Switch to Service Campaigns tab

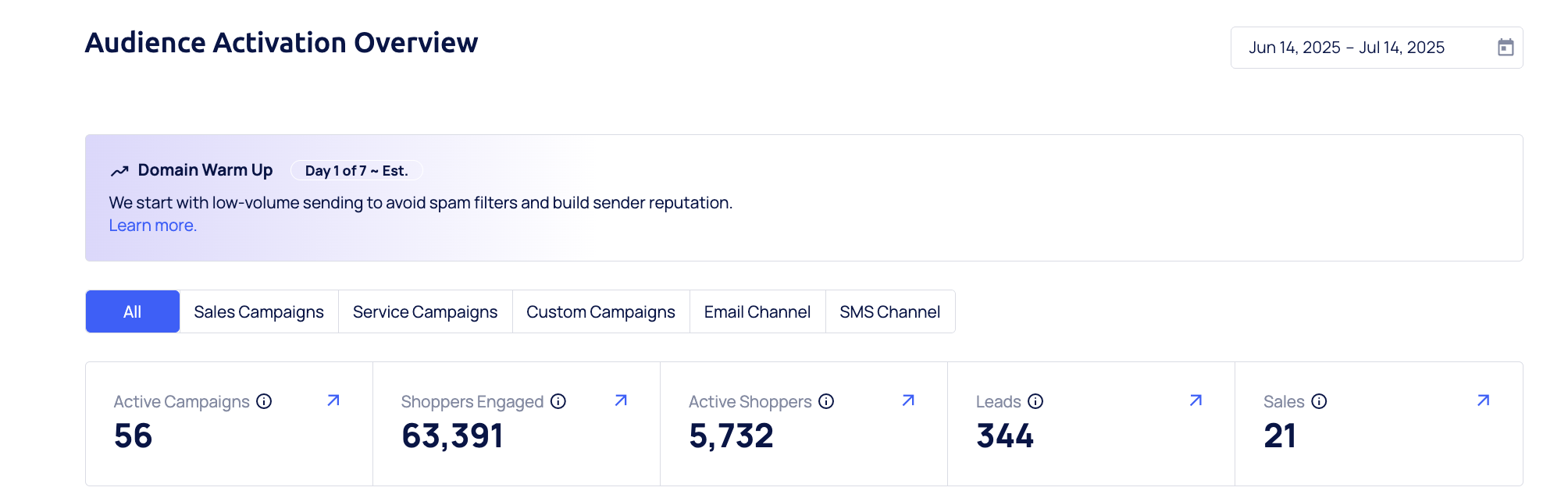coord(425,311)
